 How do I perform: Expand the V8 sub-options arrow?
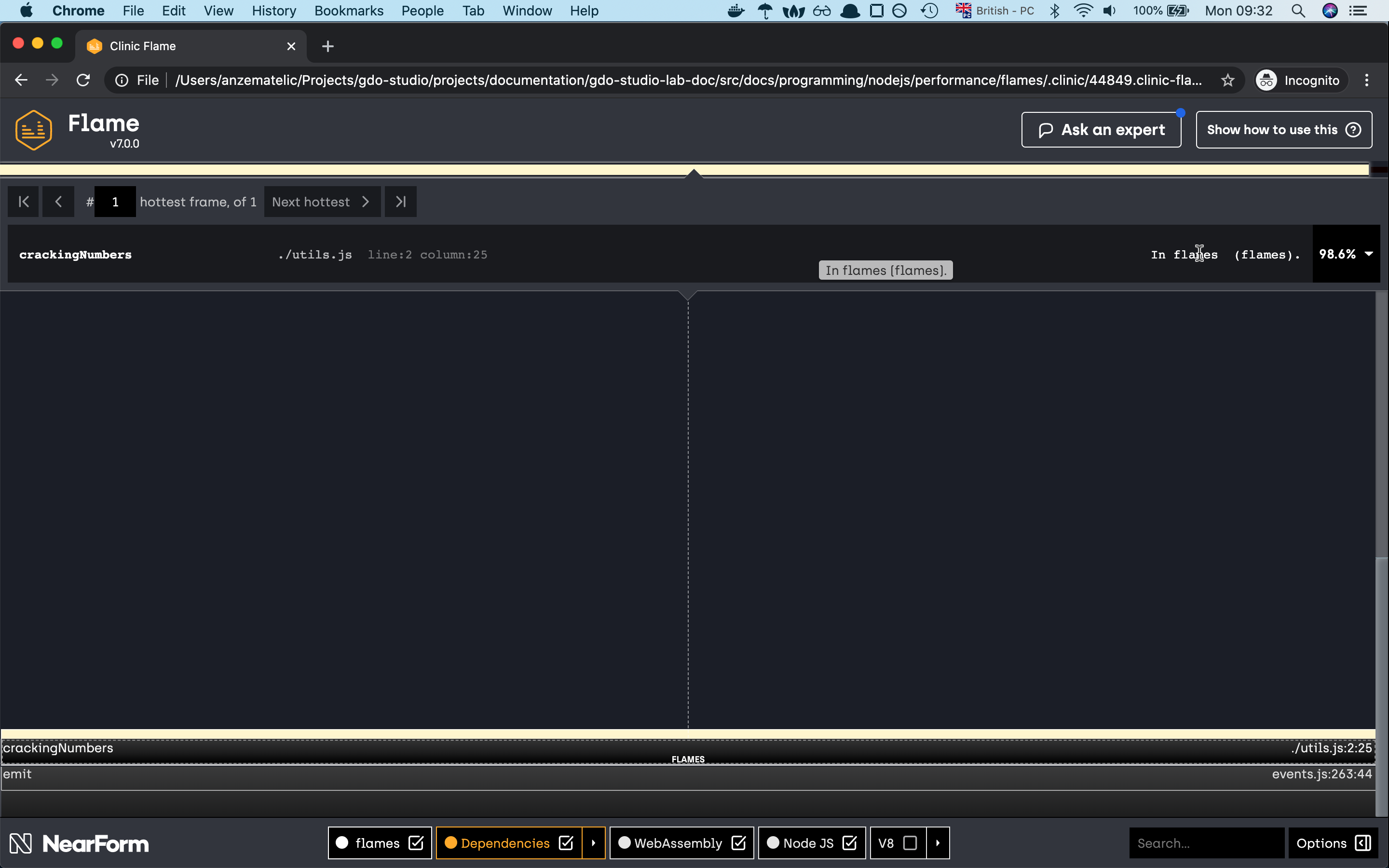938,843
